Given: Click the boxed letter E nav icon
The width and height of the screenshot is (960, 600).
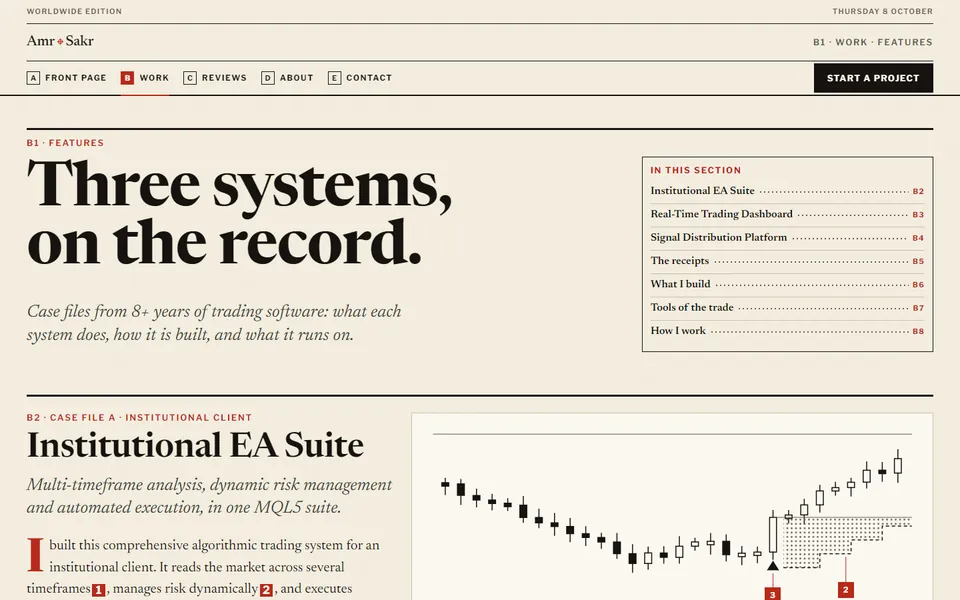Looking at the screenshot, I should click(334, 78).
